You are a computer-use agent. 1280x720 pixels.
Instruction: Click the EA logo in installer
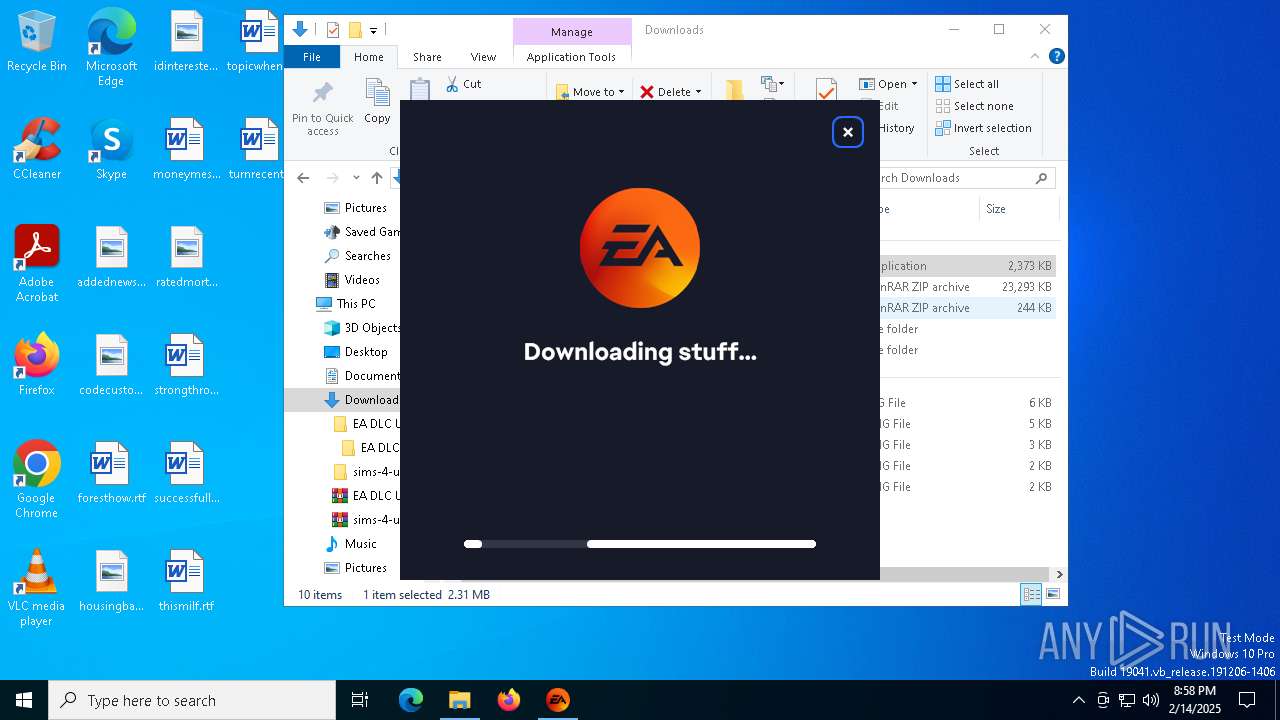pos(640,248)
